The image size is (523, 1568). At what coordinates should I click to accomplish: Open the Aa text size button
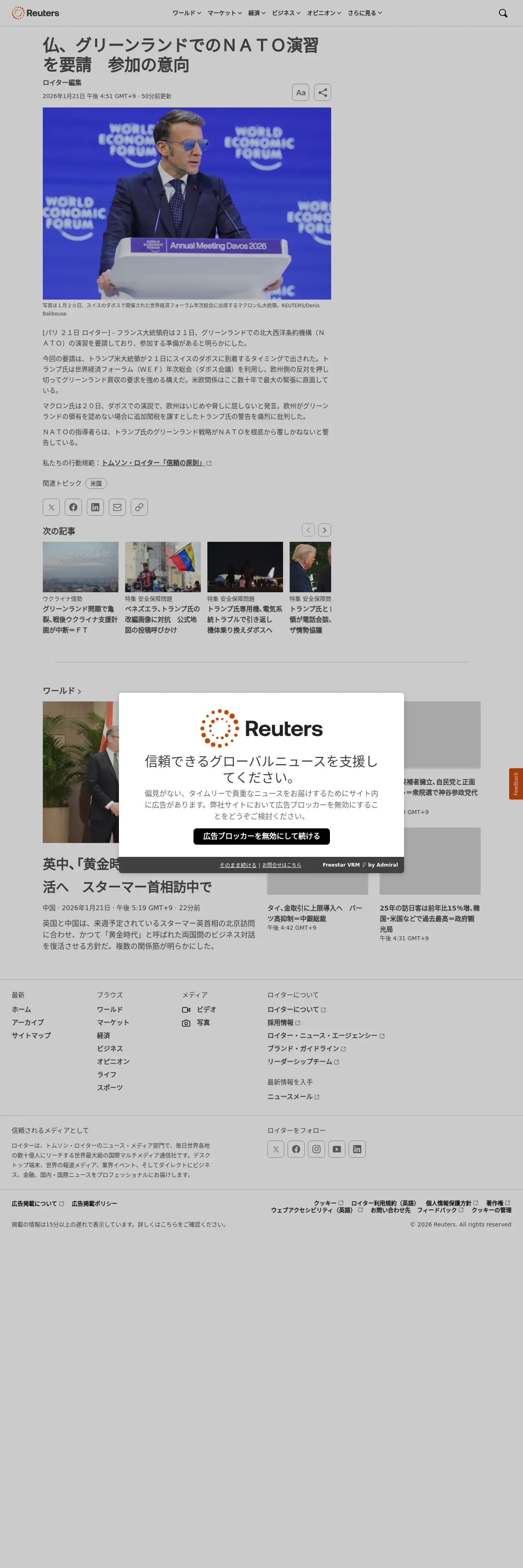point(301,92)
